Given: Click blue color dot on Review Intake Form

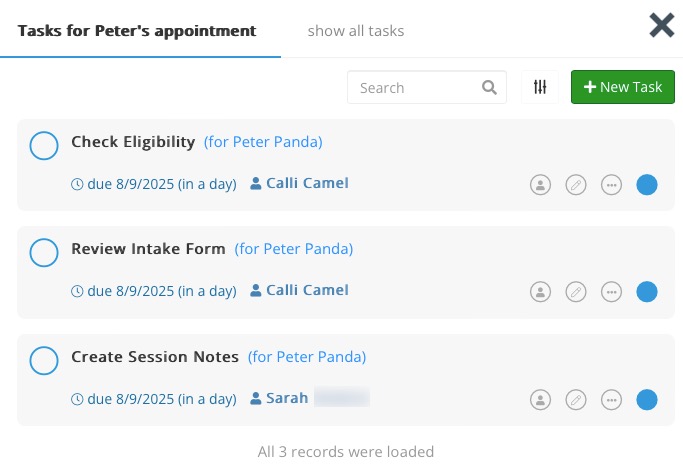Looking at the screenshot, I should 646,292.
